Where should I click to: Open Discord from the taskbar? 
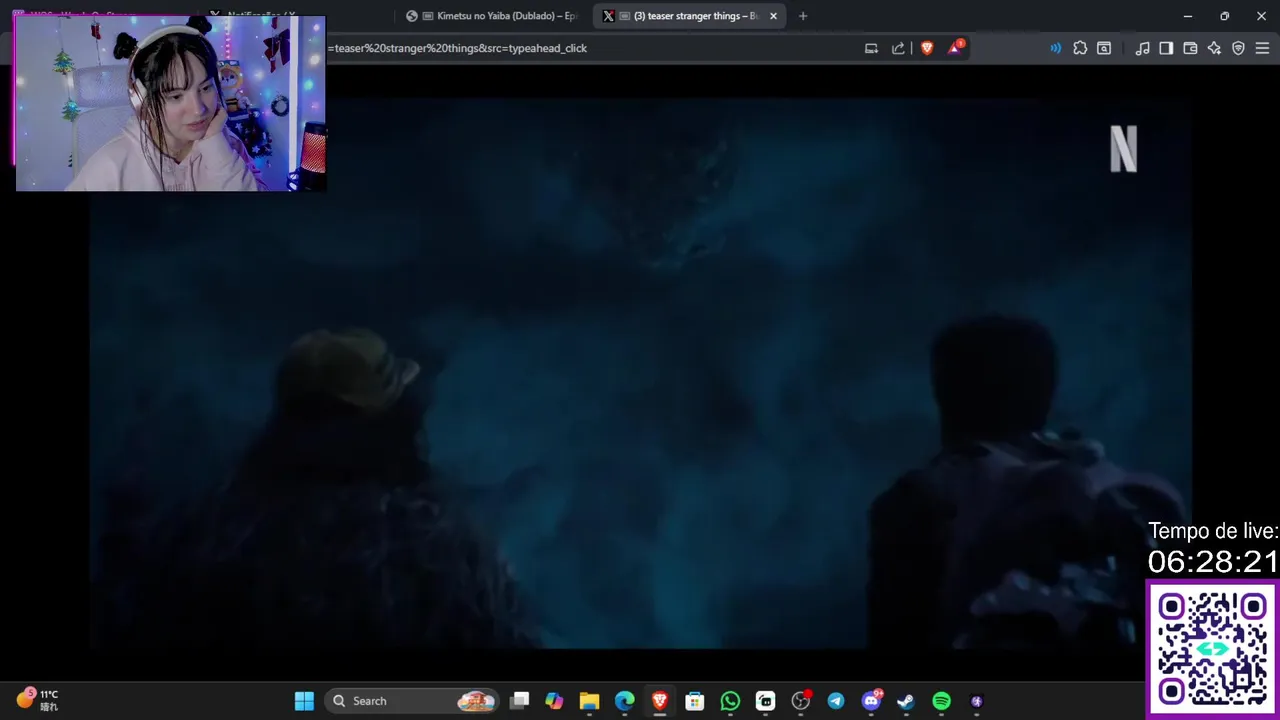(x=871, y=701)
